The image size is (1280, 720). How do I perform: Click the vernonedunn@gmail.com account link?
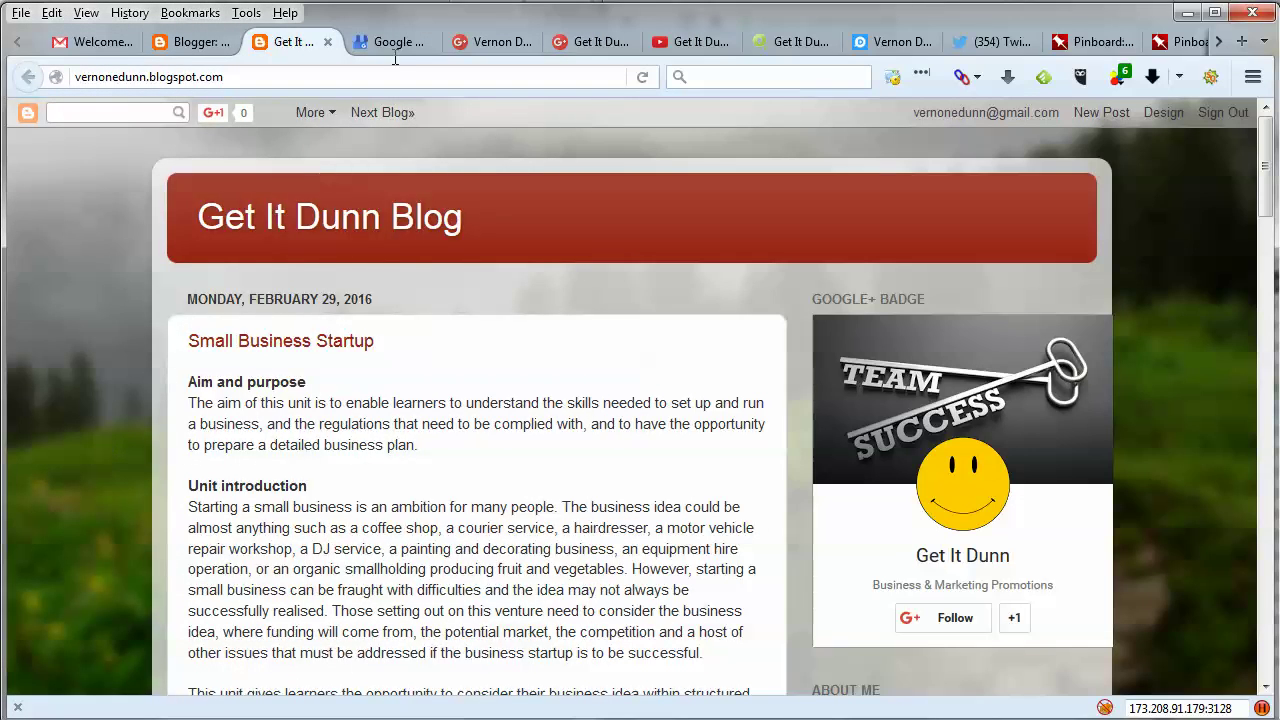pyautogui.click(x=985, y=113)
